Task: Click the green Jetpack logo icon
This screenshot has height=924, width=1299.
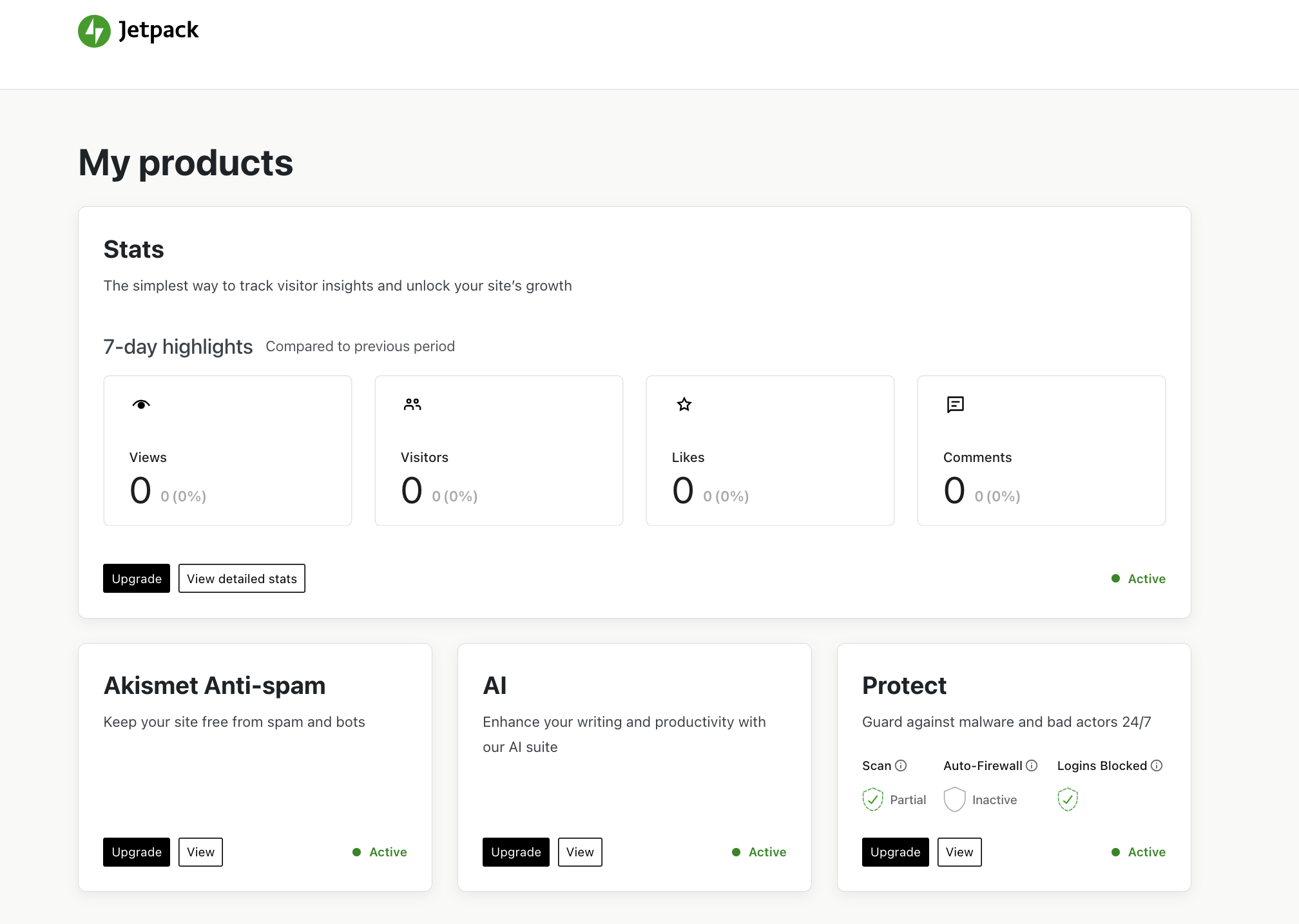Action: (94, 31)
